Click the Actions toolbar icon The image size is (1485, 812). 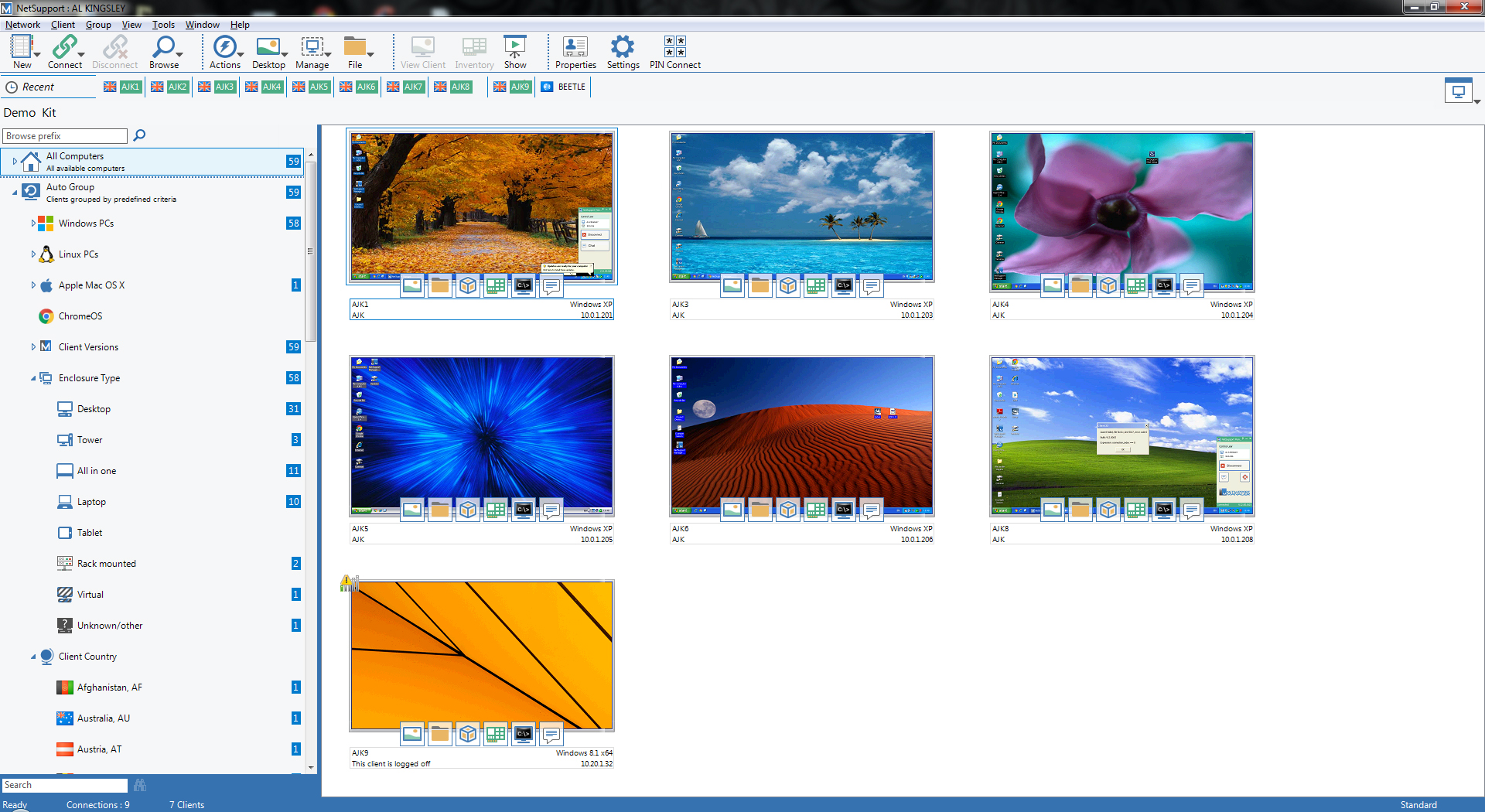click(225, 52)
